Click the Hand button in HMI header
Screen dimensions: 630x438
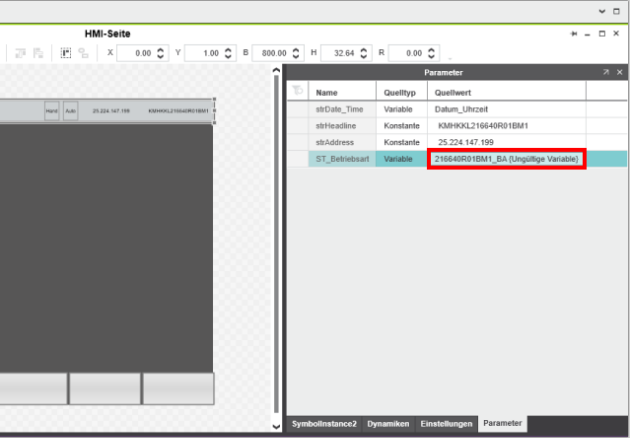[x=51, y=111]
